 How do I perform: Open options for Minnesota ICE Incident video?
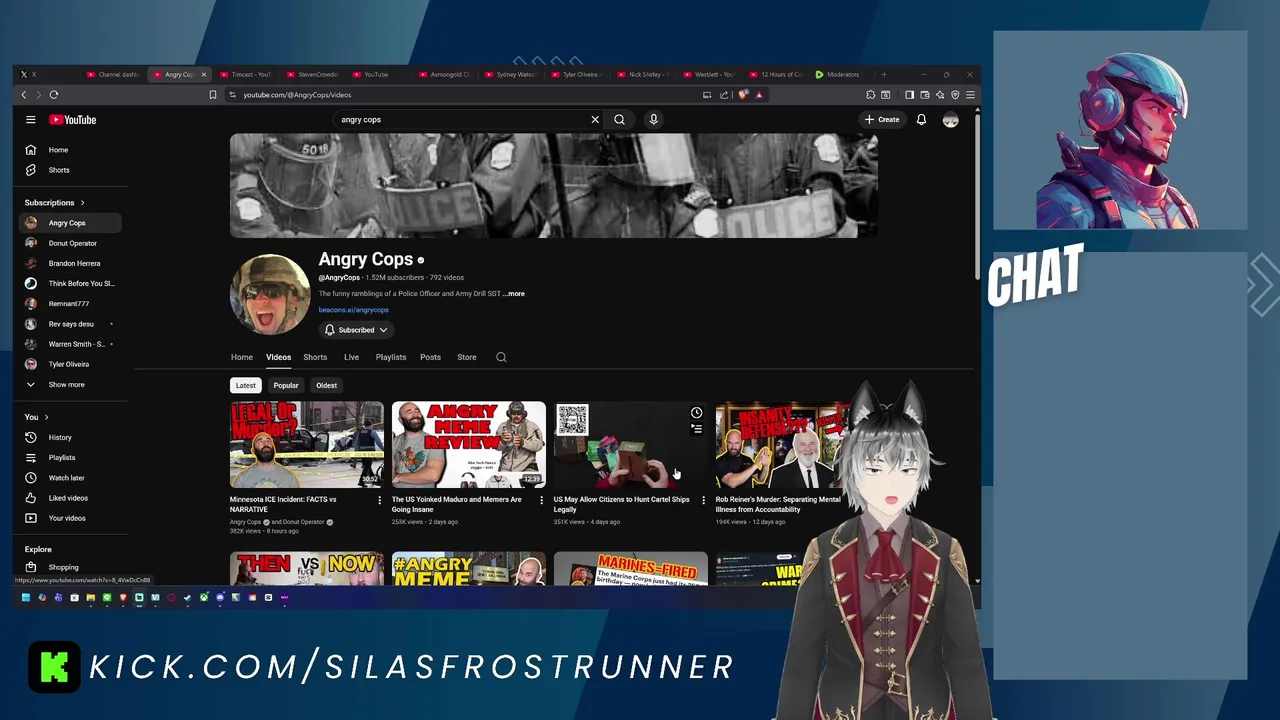[379, 500]
